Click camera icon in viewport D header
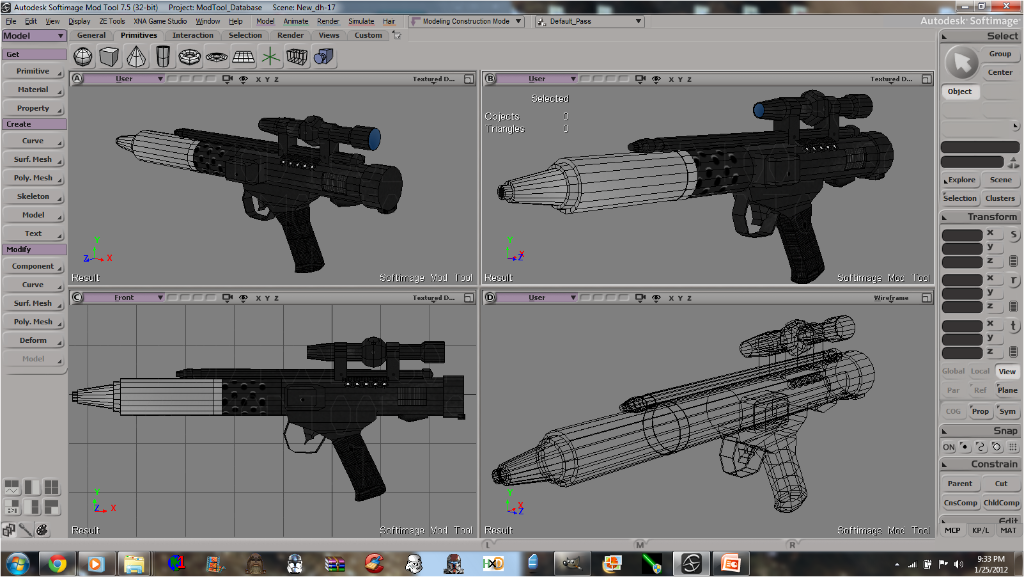This screenshot has width=1024, height=577. [640, 298]
